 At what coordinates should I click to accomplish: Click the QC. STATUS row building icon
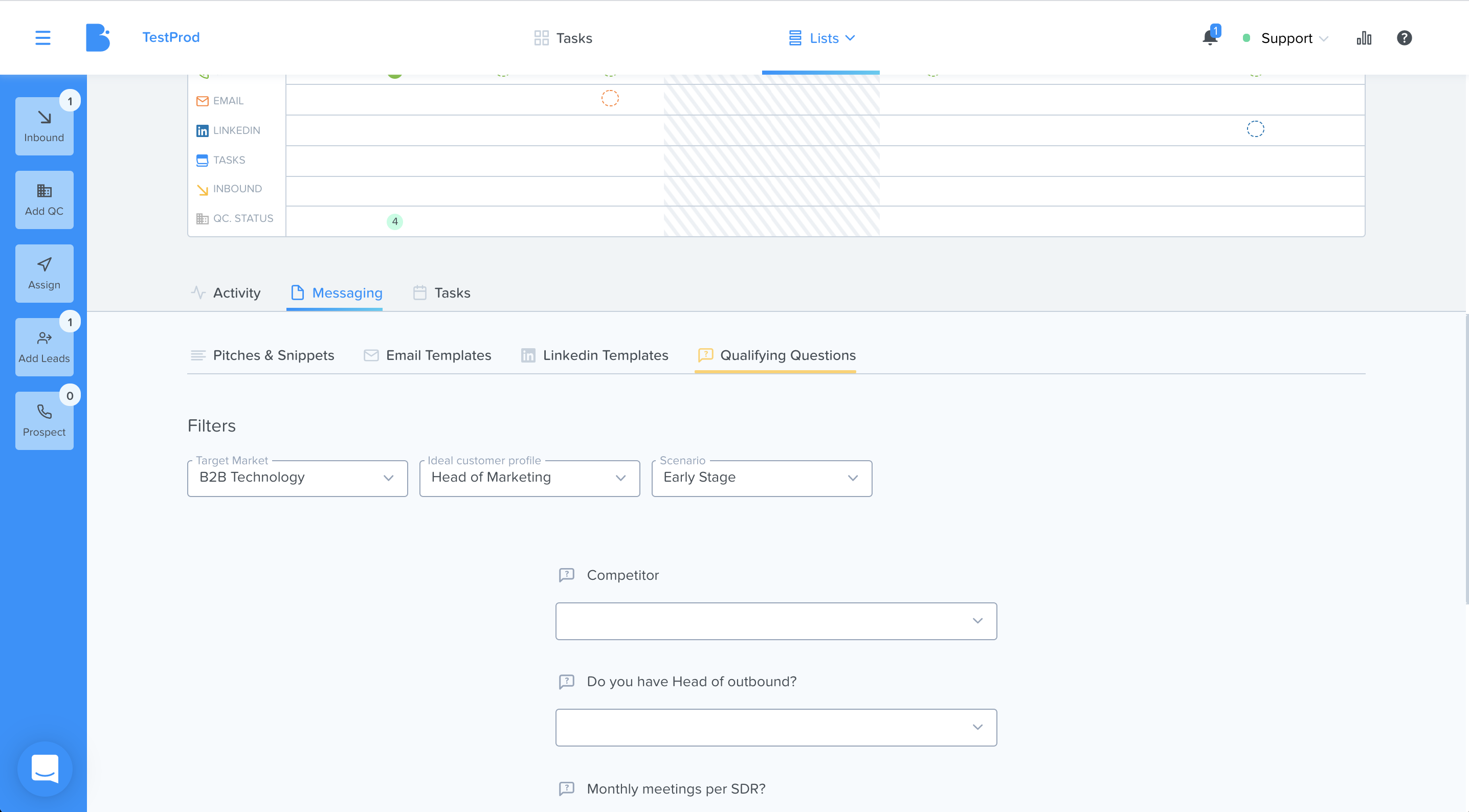tap(202, 218)
